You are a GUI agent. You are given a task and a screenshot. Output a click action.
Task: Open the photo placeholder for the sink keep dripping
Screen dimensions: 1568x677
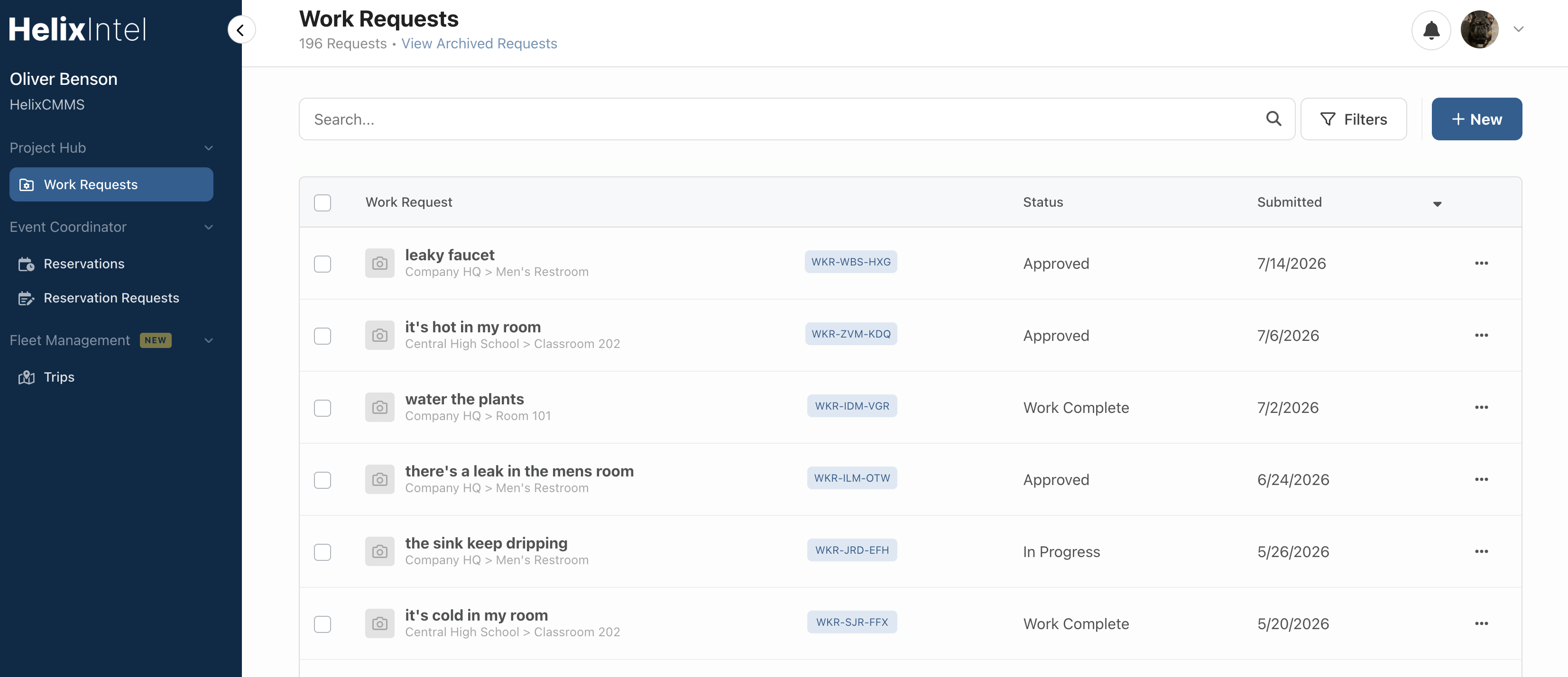[380, 552]
